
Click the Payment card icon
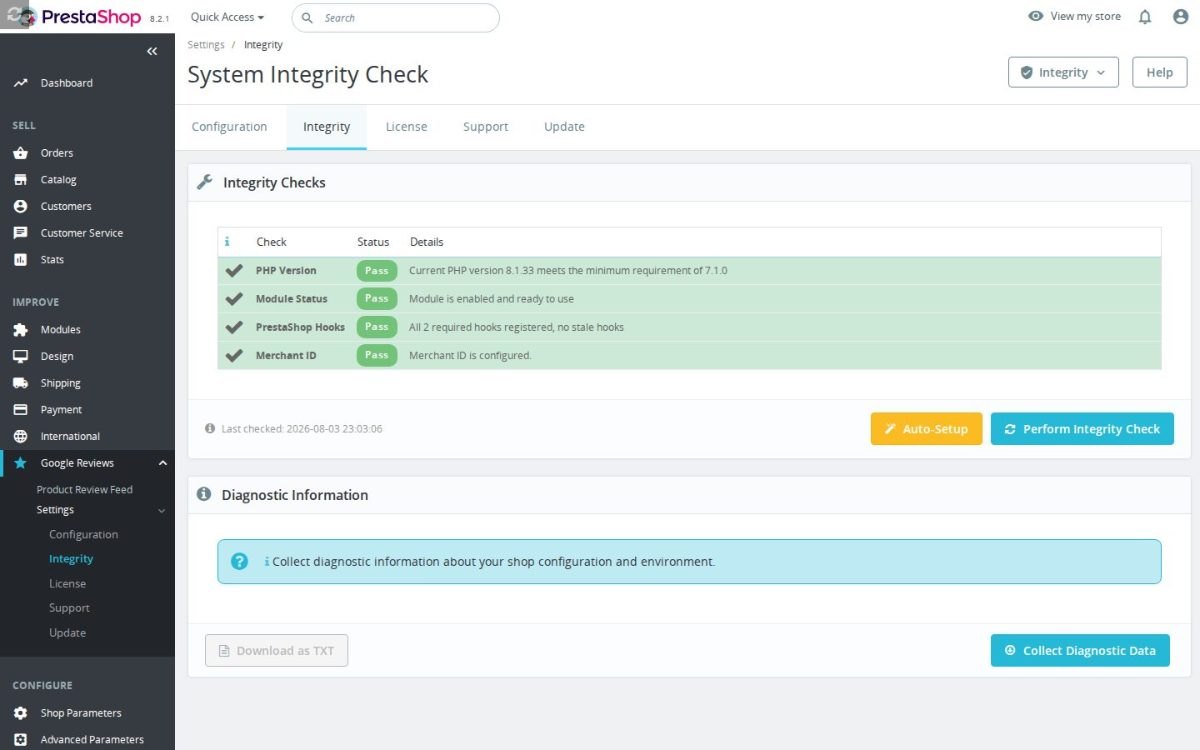tap(20, 410)
